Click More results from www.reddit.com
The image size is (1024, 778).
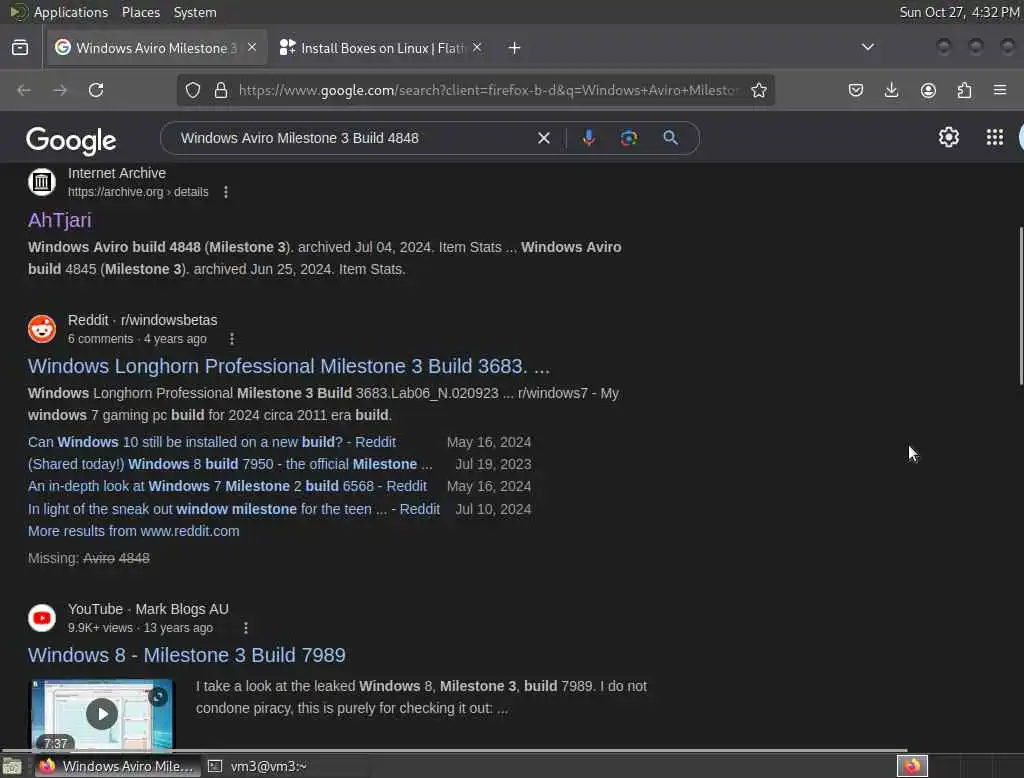click(133, 531)
